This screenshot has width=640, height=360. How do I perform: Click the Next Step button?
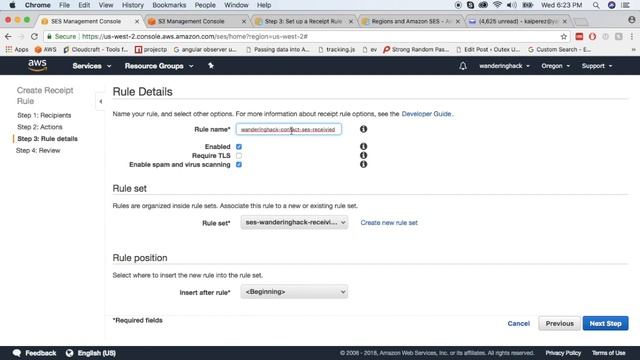point(605,323)
